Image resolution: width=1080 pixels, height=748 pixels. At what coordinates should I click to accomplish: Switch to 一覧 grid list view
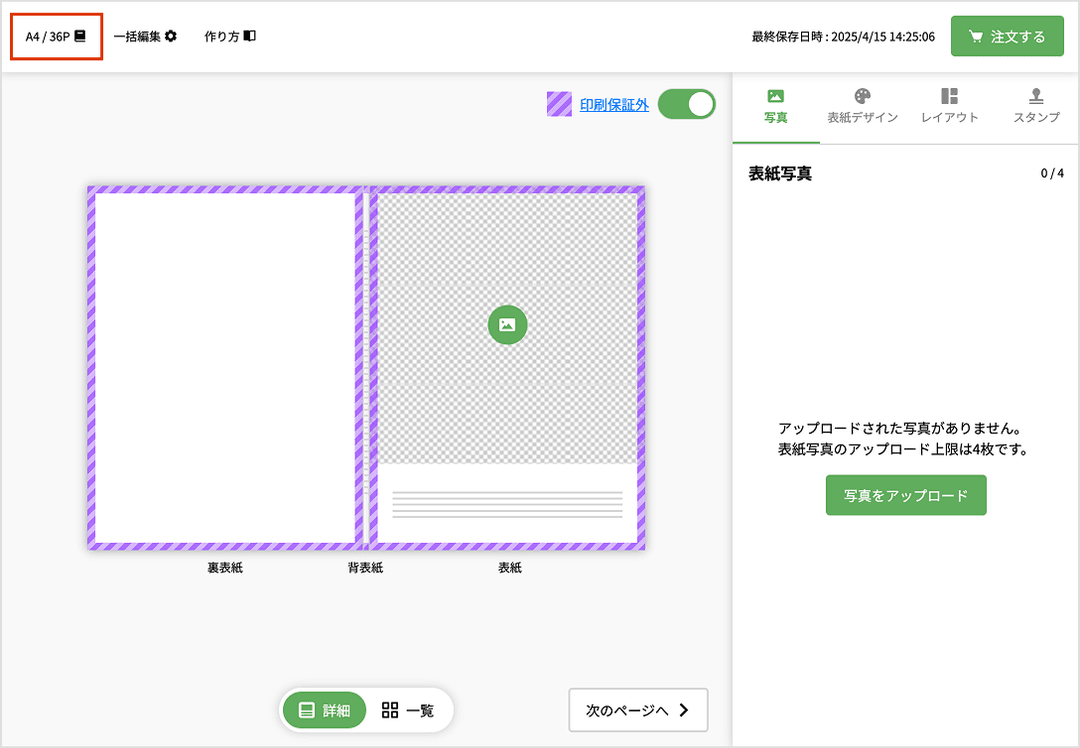click(x=409, y=710)
